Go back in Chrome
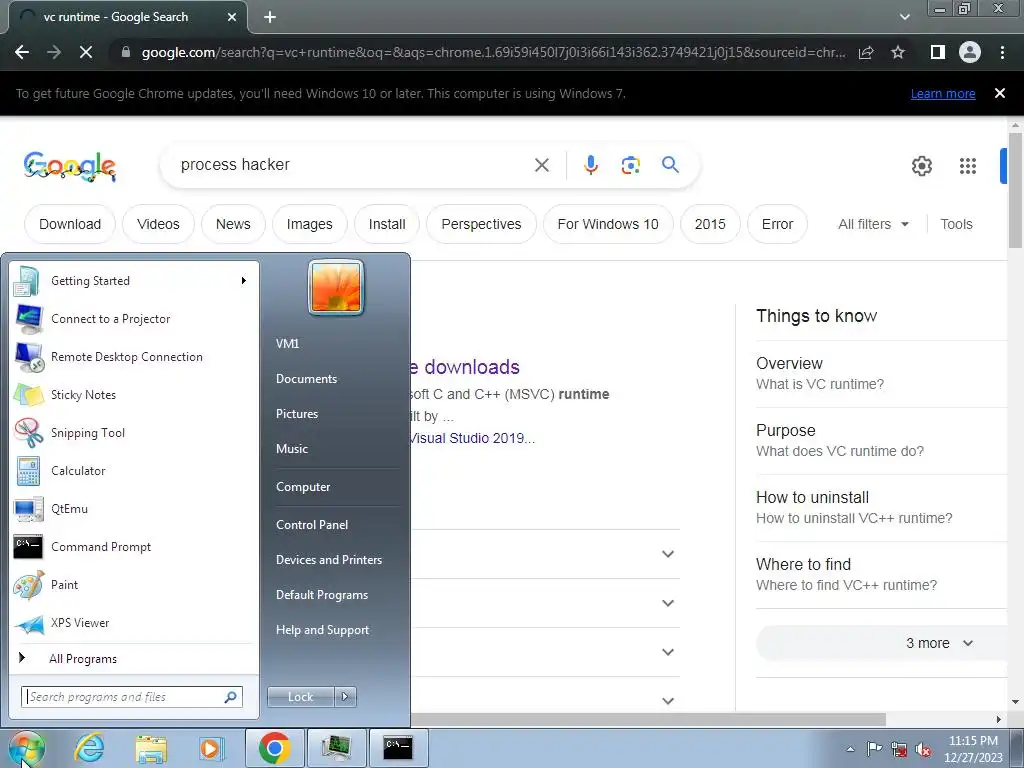Screen dimensions: 1024x768 point(22,52)
